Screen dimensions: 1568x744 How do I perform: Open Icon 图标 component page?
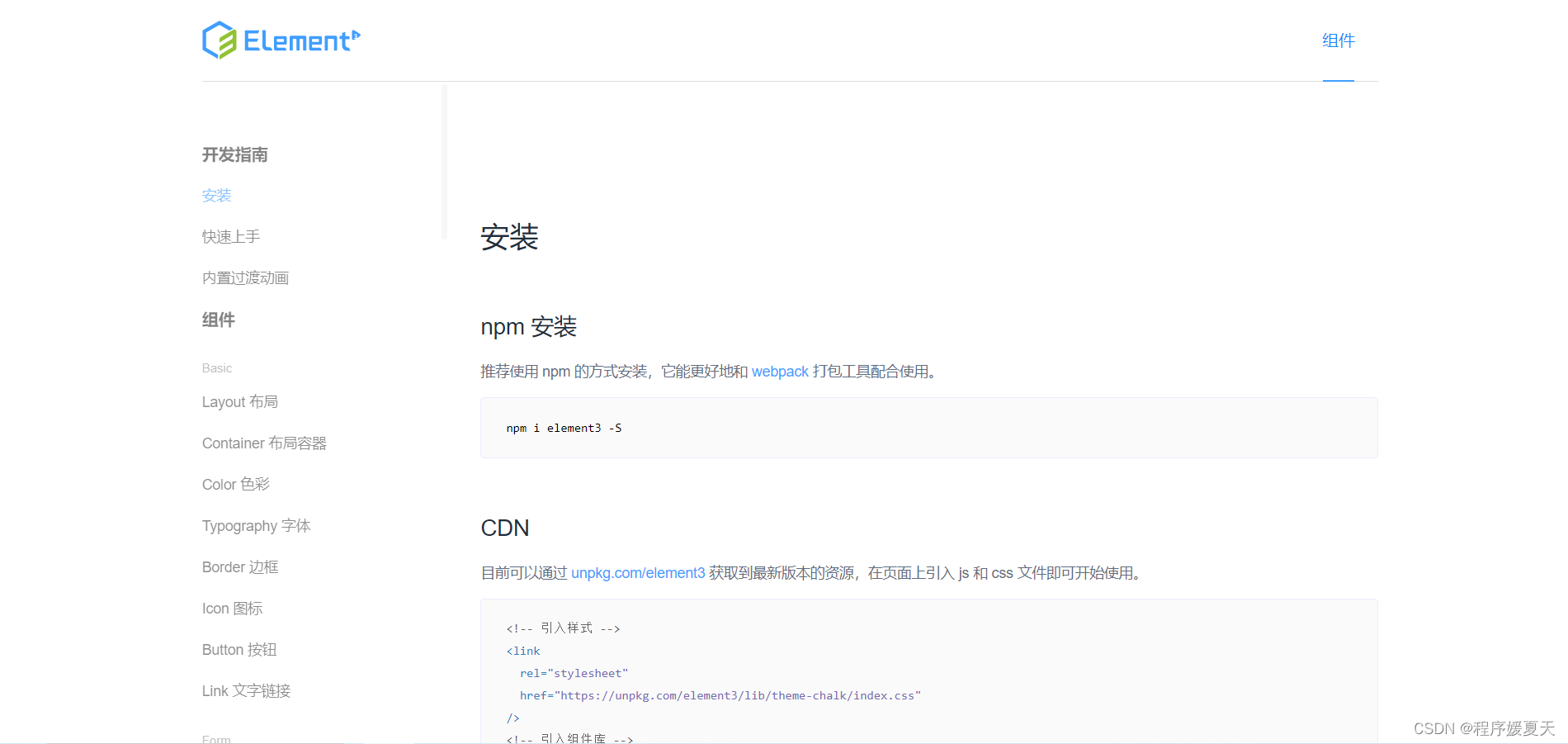[233, 609]
